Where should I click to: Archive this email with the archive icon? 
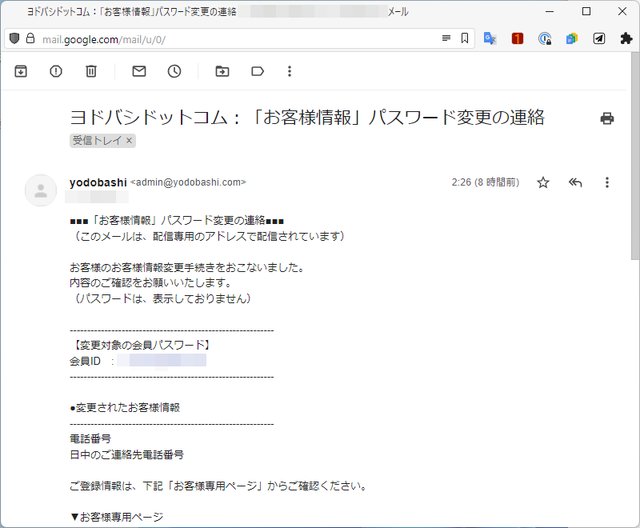[x=21, y=71]
